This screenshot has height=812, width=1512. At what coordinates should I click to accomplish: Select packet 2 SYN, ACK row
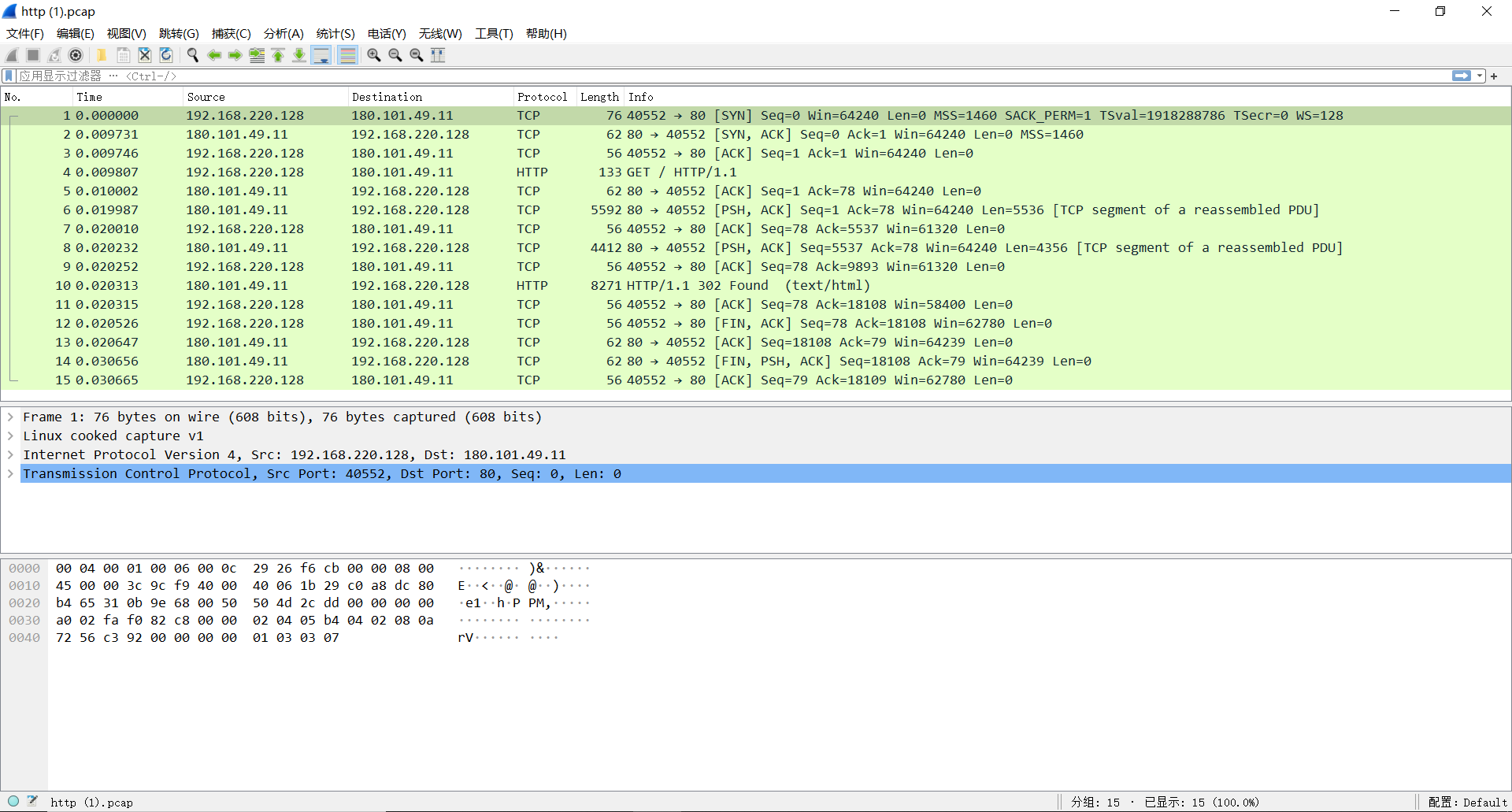click(756, 134)
